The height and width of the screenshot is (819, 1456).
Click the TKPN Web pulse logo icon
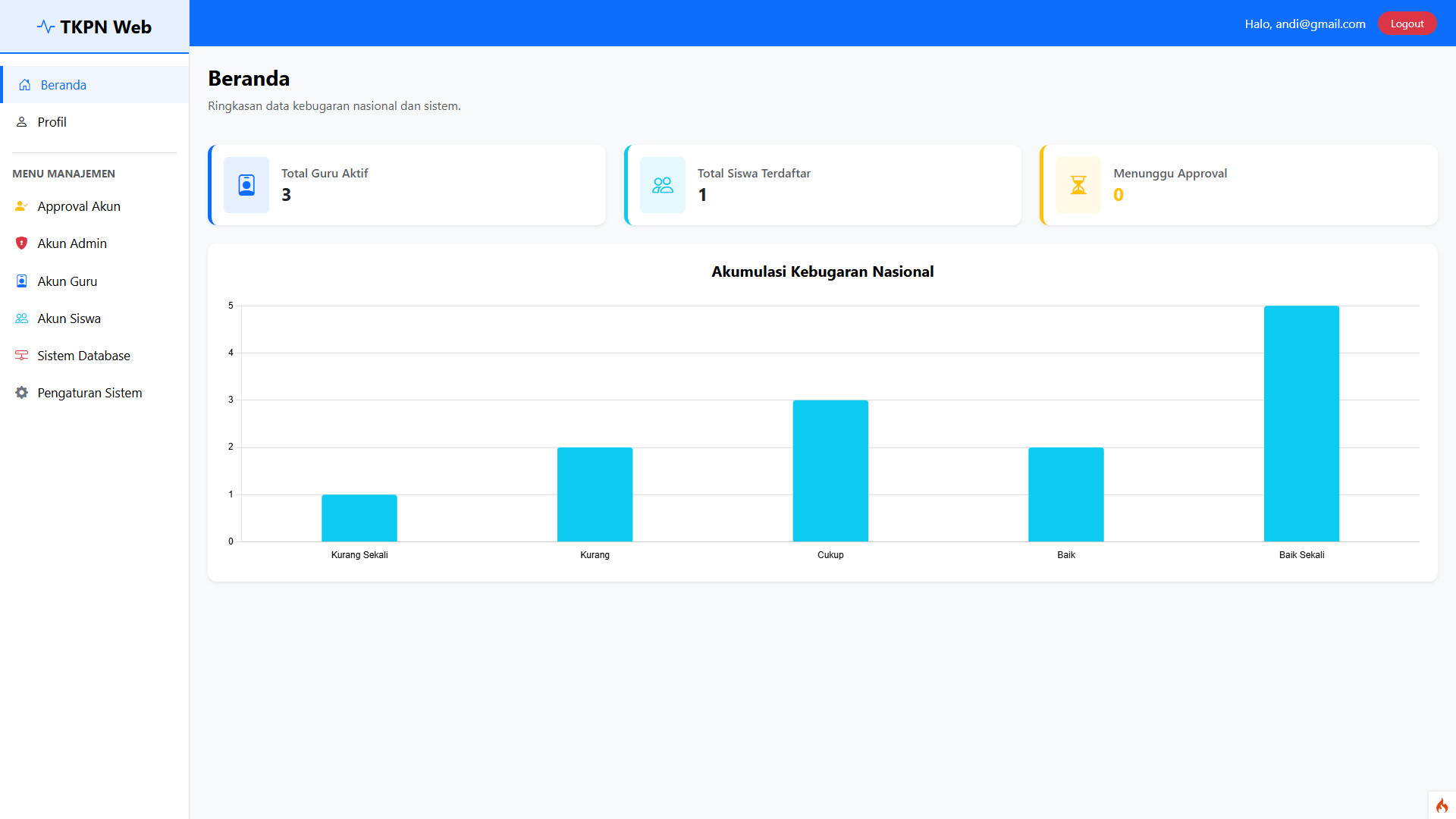45,27
